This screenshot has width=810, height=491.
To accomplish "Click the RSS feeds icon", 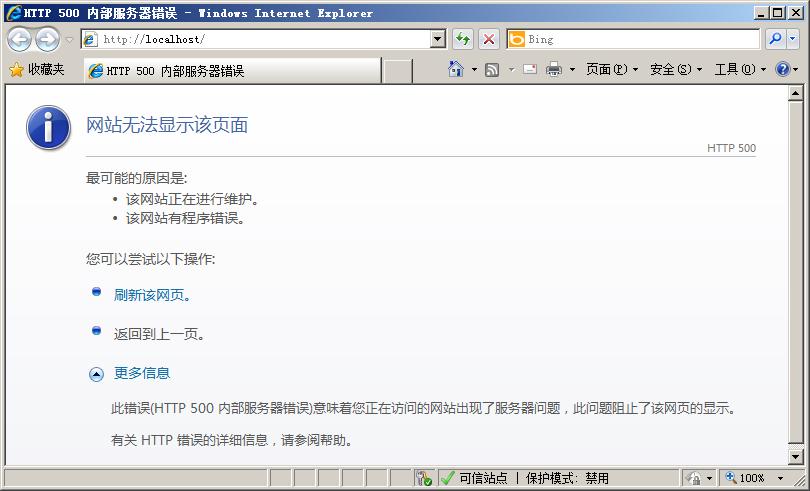I will pyautogui.click(x=492, y=69).
